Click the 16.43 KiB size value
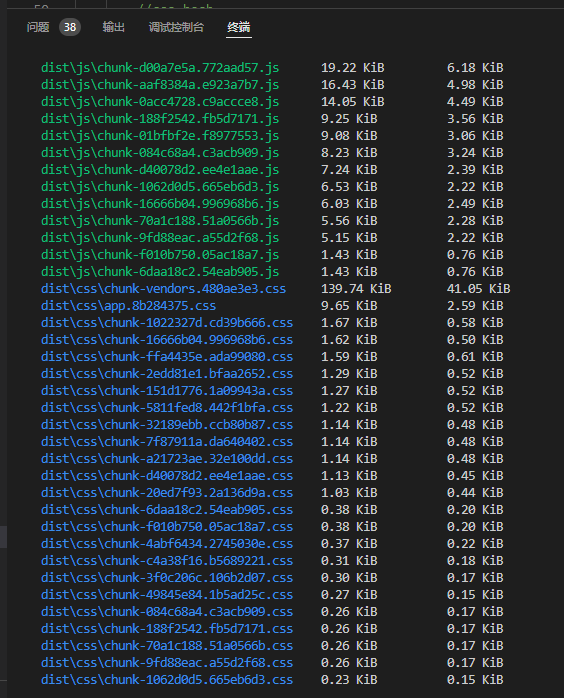The width and height of the screenshot is (564, 698). 353,85
